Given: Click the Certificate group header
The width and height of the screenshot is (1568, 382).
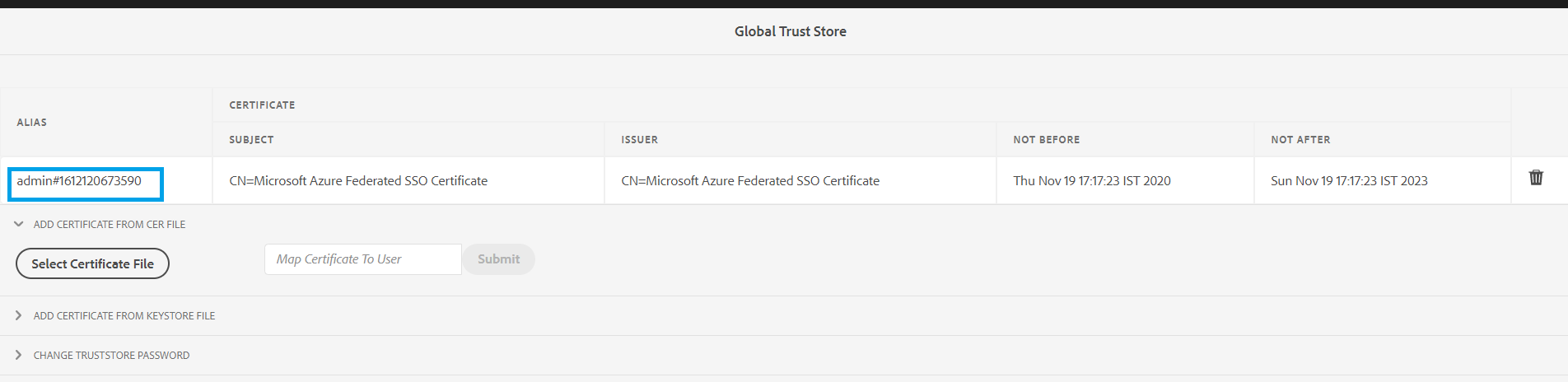Looking at the screenshot, I should (262, 105).
